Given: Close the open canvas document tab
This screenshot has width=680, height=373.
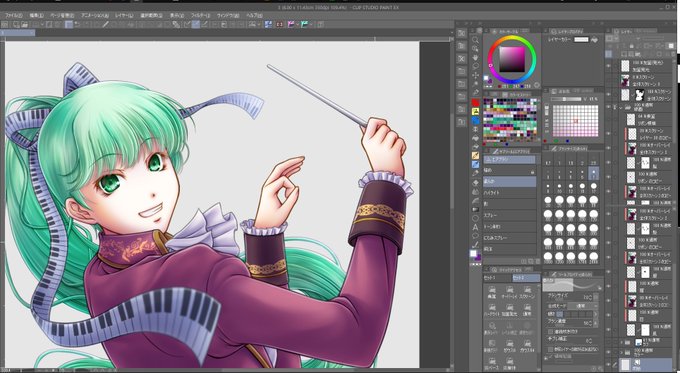Looking at the screenshot, I should (x=33, y=33).
